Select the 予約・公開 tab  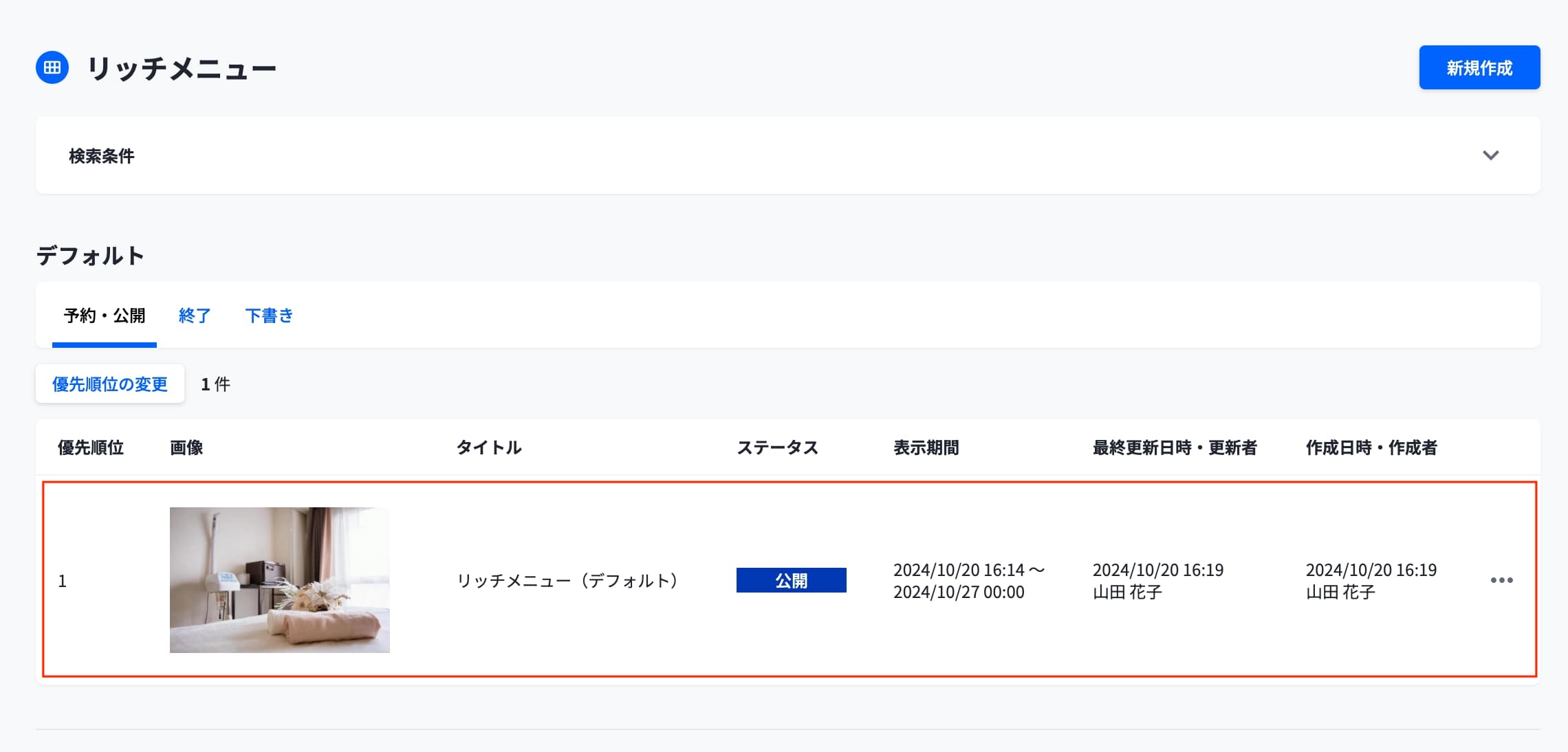coord(105,316)
